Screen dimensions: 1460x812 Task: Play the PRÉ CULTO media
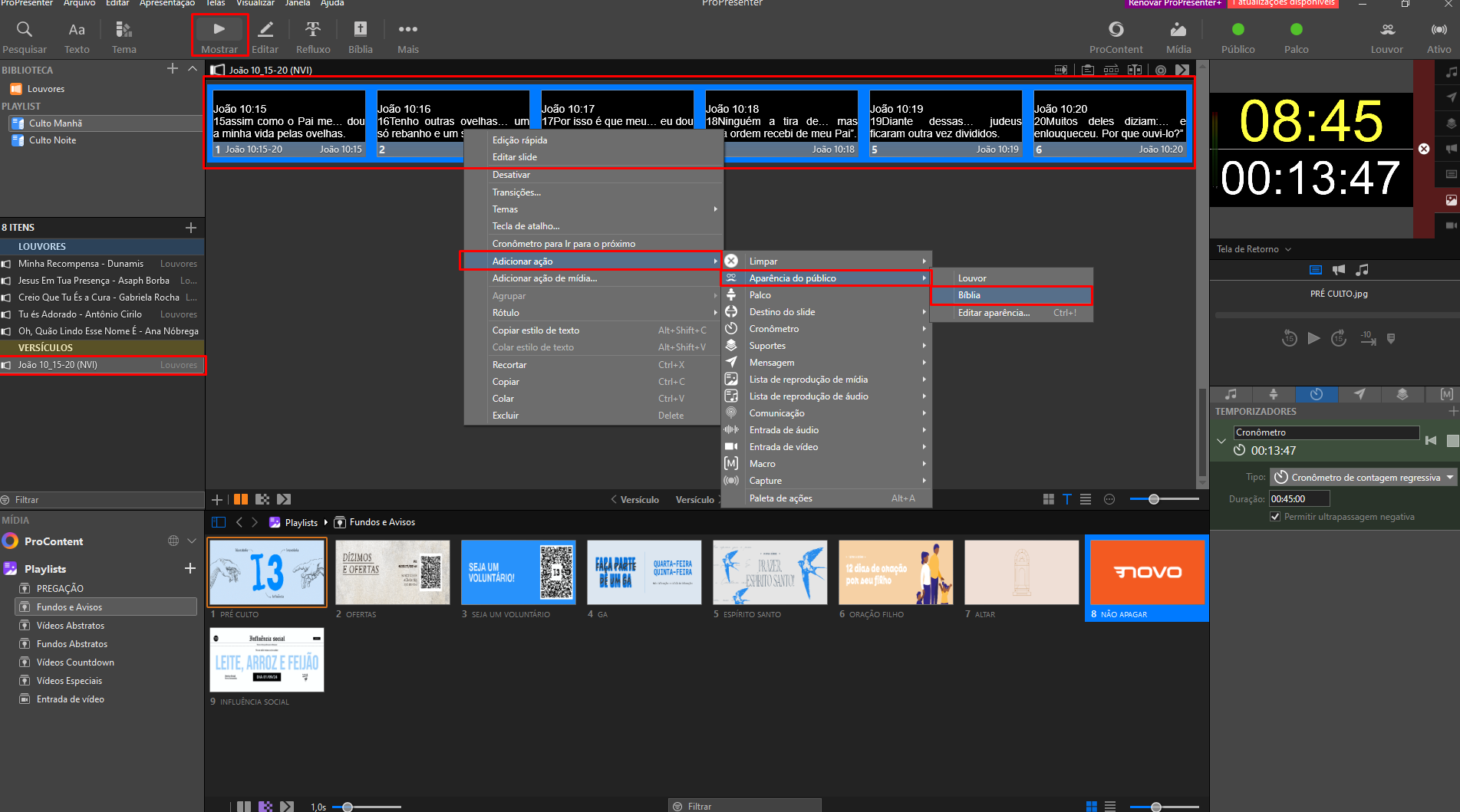(1313, 338)
